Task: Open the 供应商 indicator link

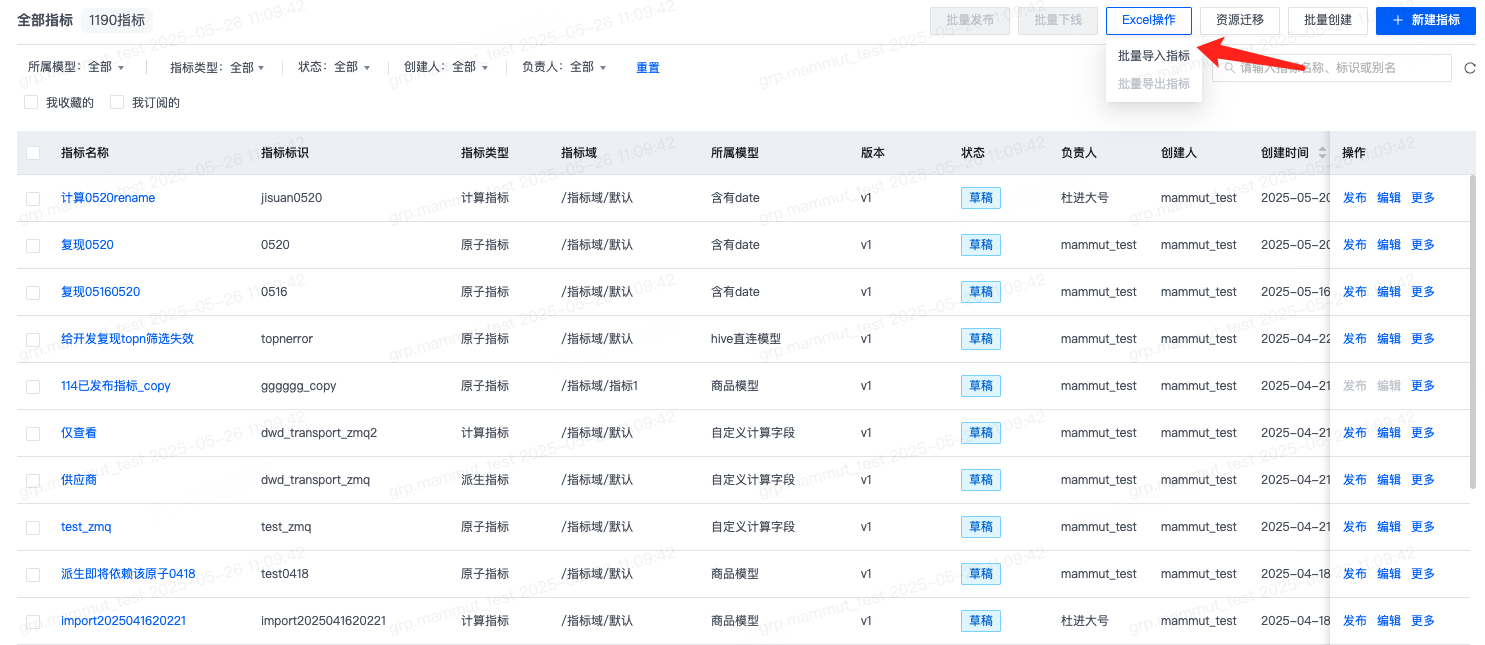Action: [79, 480]
